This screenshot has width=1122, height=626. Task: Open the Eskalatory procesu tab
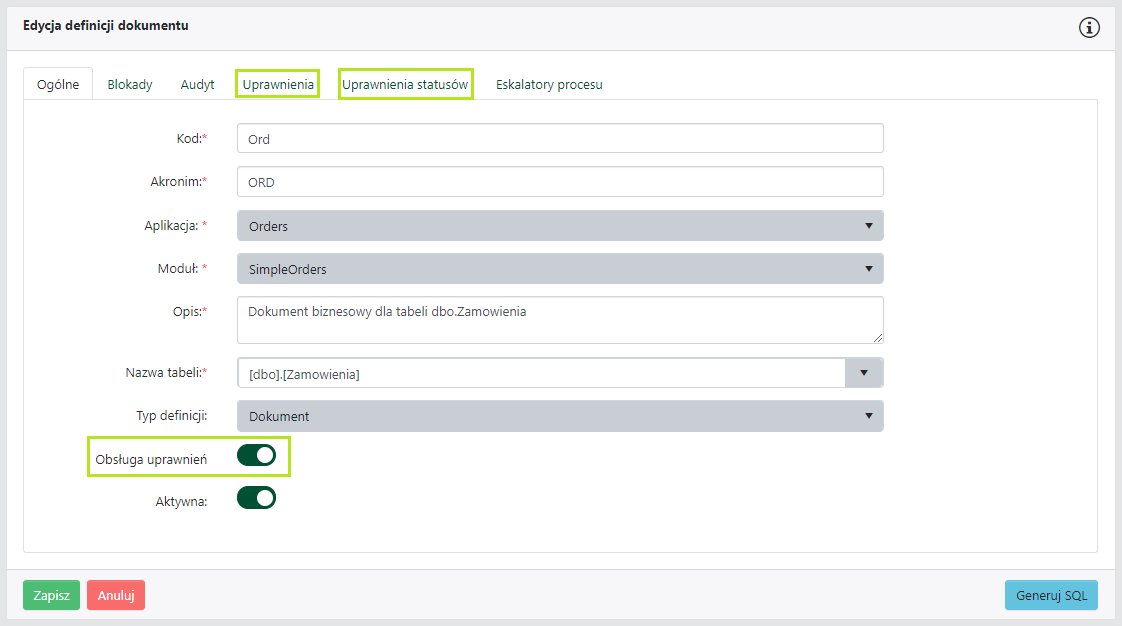tap(549, 85)
